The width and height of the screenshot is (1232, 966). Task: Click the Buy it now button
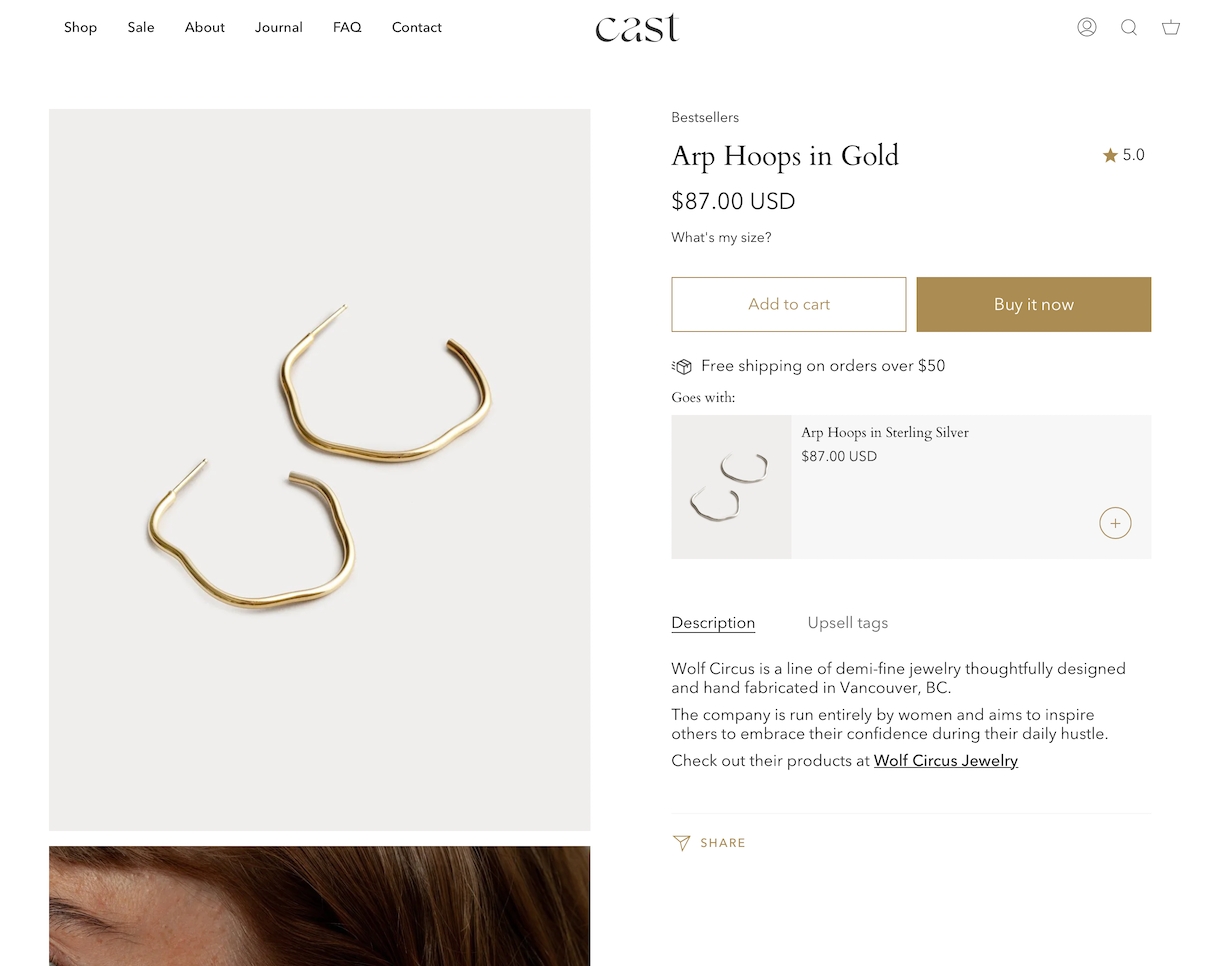tap(1033, 304)
